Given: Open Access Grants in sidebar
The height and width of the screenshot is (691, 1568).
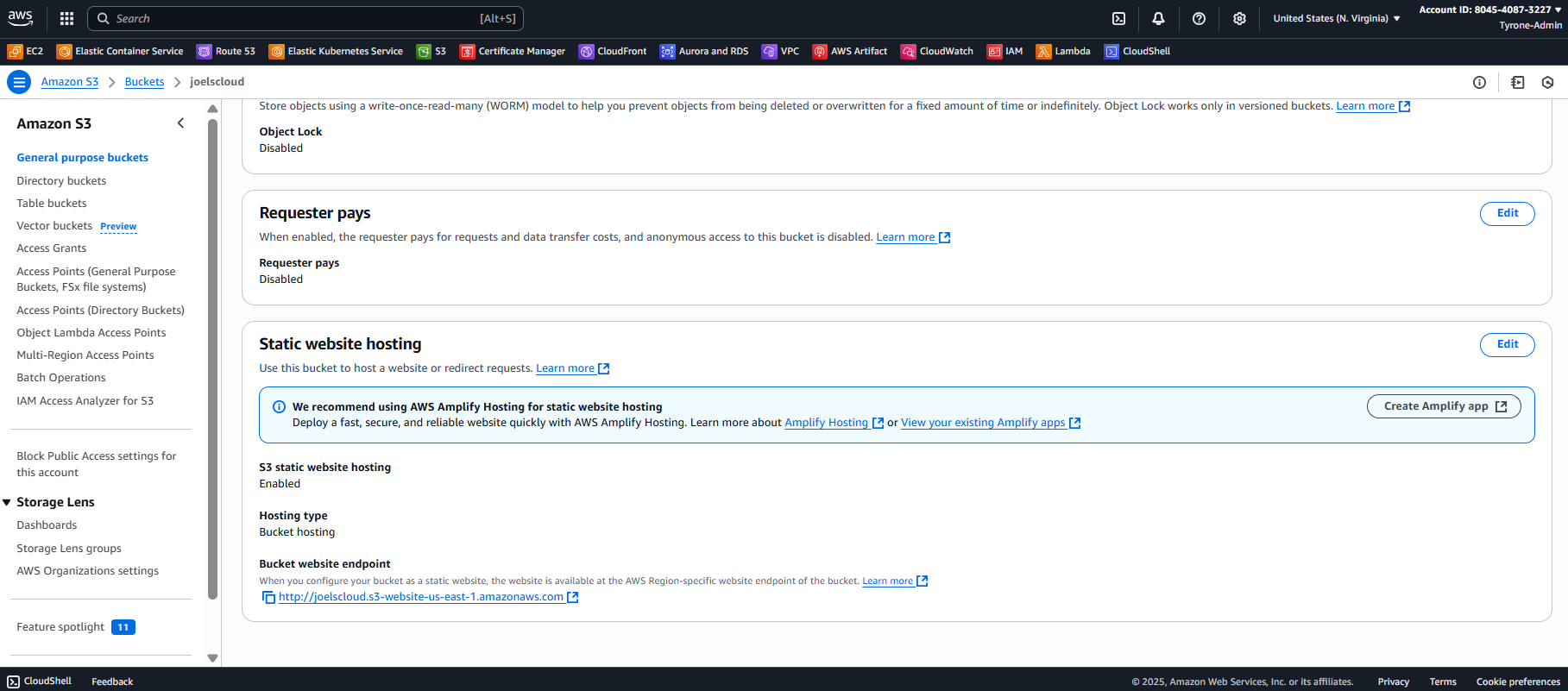Looking at the screenshot, I should 52,248.
